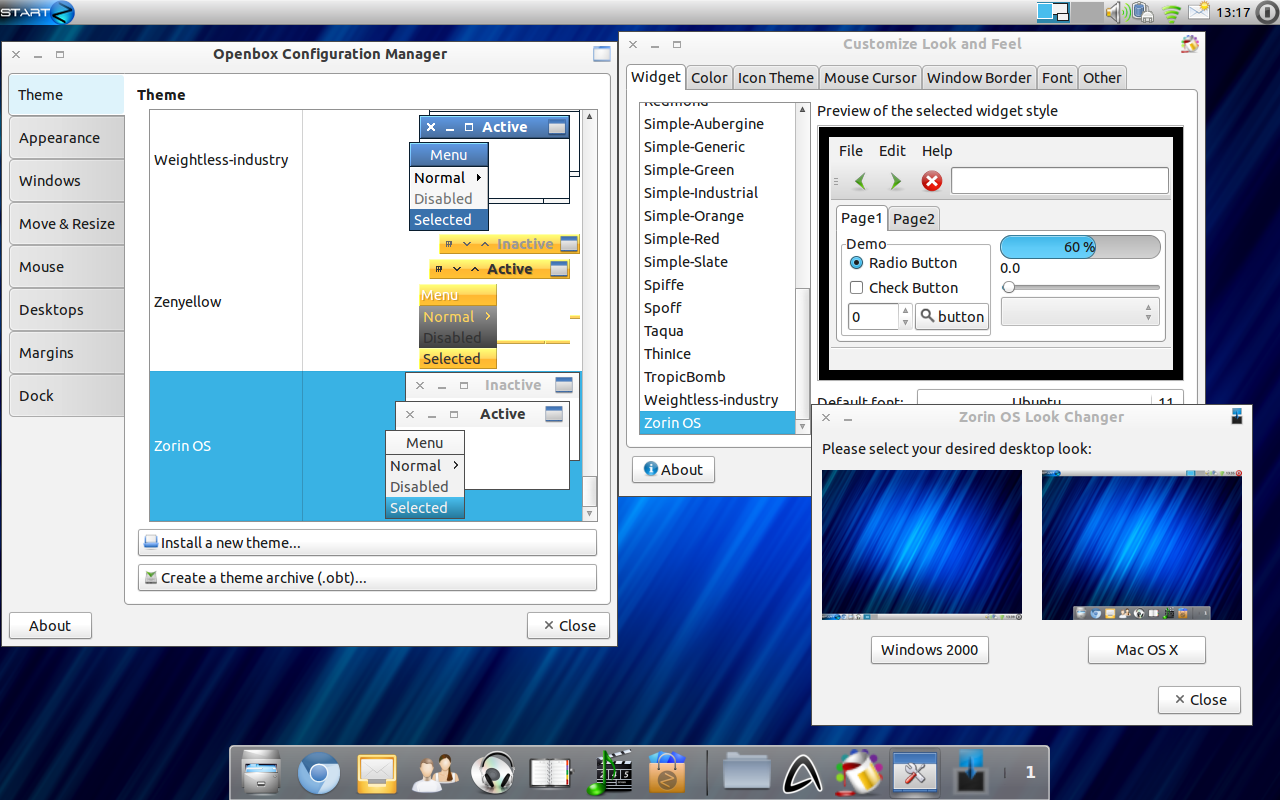Open the volume control in system tray
Viewport: 1280px width, 800px height.
click(1116, 13)
